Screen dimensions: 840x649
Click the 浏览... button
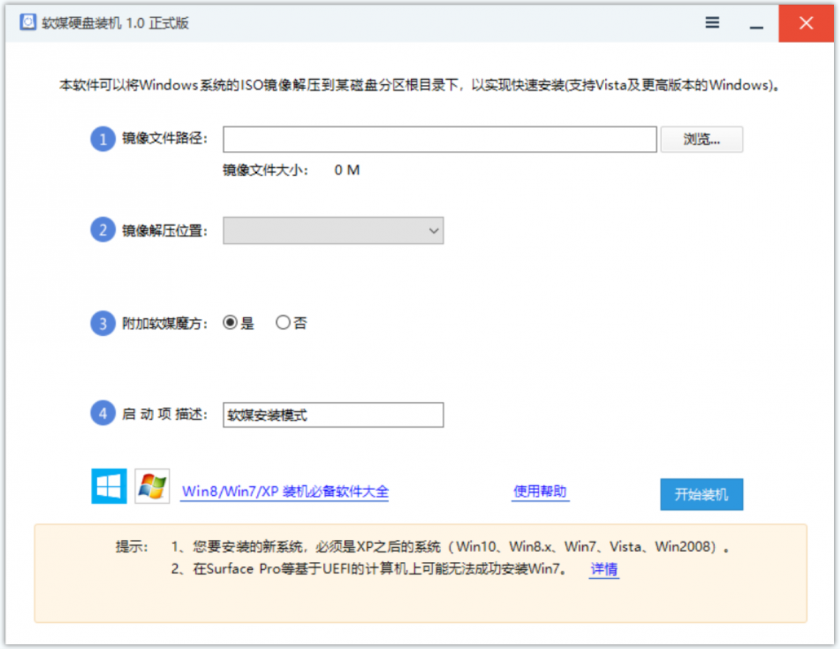point(702,139)
